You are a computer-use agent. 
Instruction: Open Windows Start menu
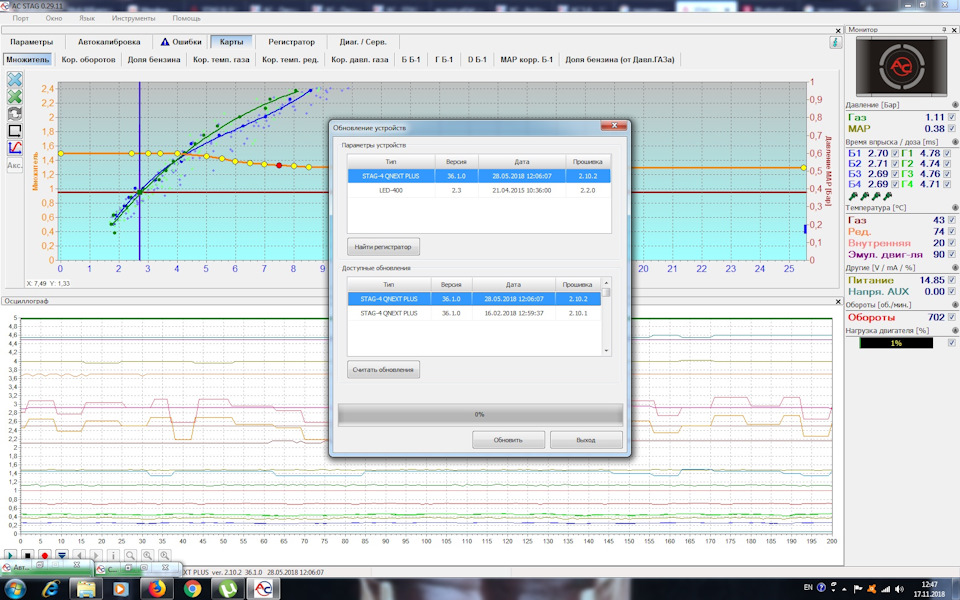15,589
